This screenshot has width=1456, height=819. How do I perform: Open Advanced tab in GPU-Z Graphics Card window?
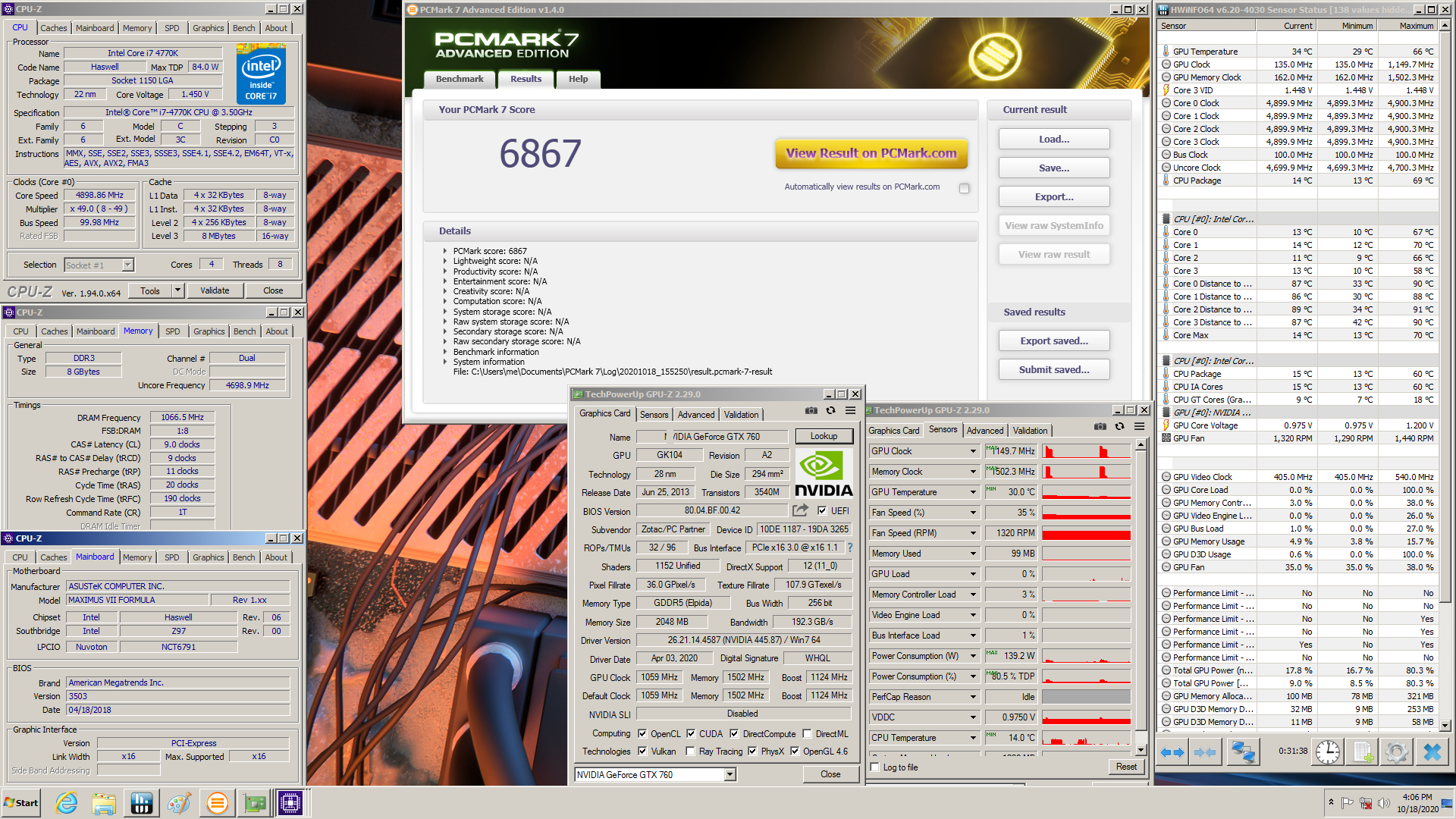(x=696, y=415)
